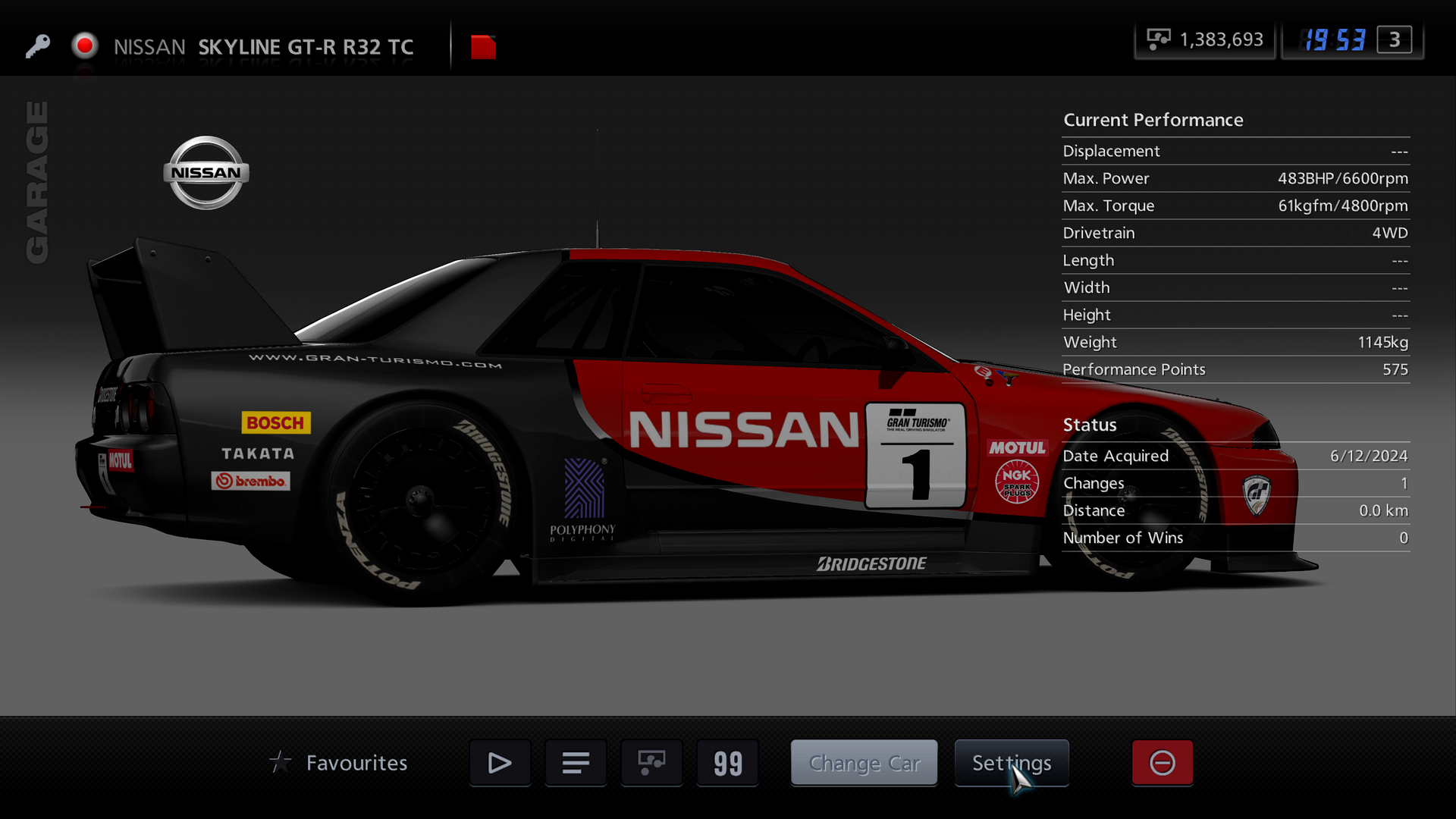Expand the Current Performance panel header
1456x819 pixels.
point(1153,119)
